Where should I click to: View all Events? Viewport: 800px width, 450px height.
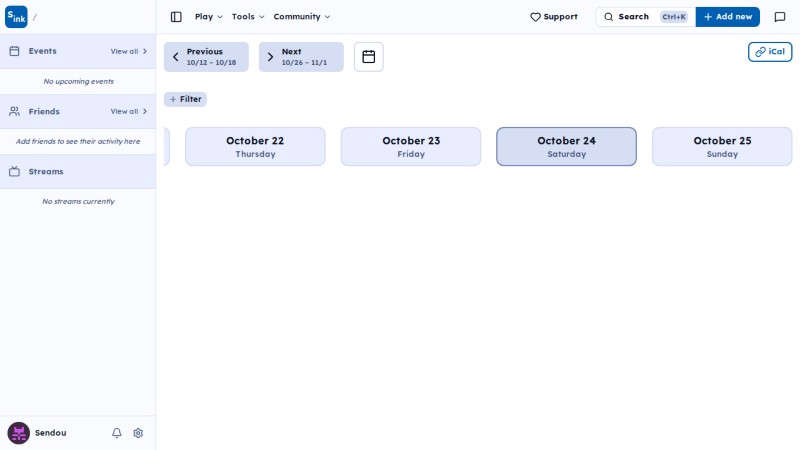click(x=129, y=51)
